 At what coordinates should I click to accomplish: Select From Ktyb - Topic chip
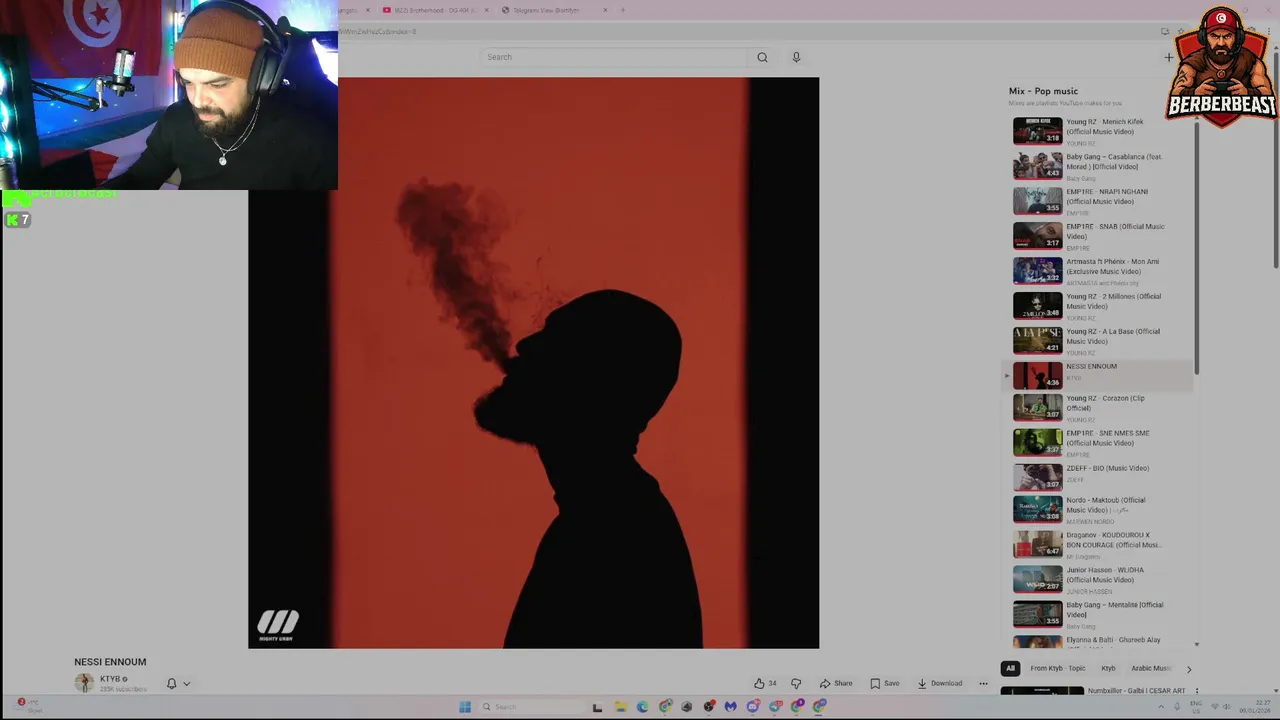coord(1057,668)
